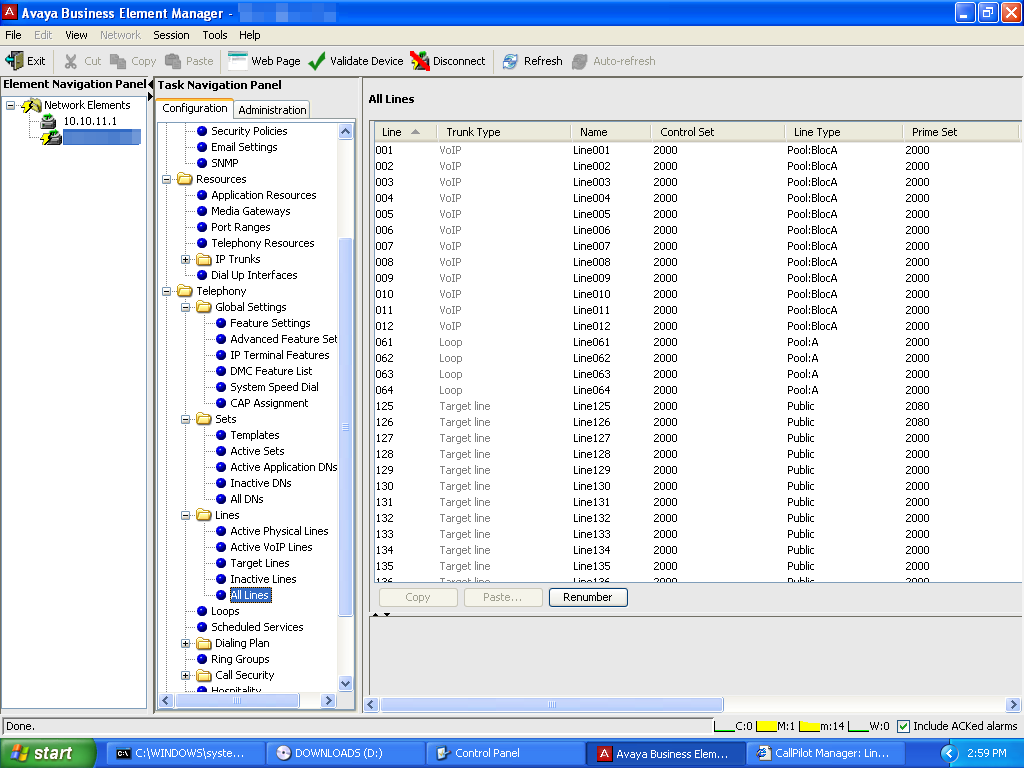
Task: Click the Copy button below the table
Action: [x=418, y=597]
